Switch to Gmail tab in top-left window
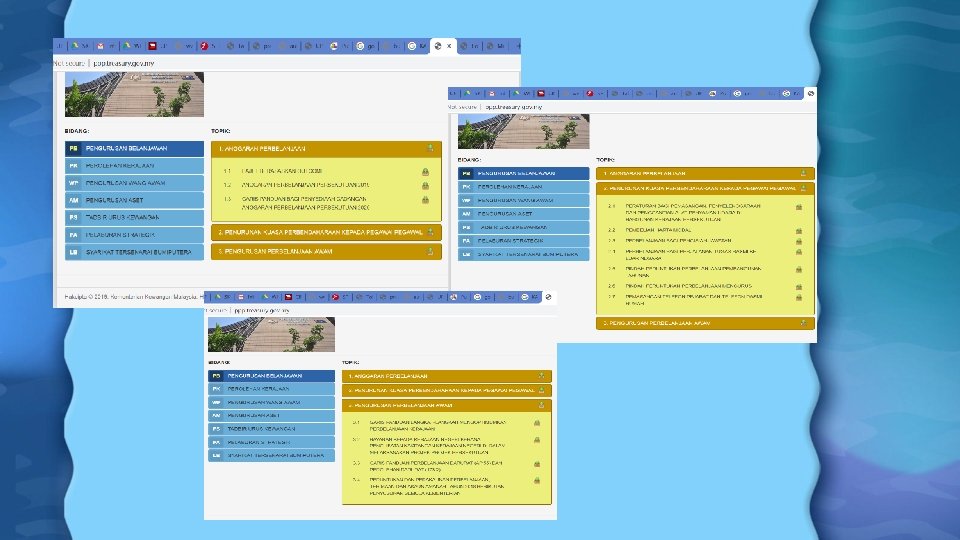960x540 pixels. click(x=105, y=46)
